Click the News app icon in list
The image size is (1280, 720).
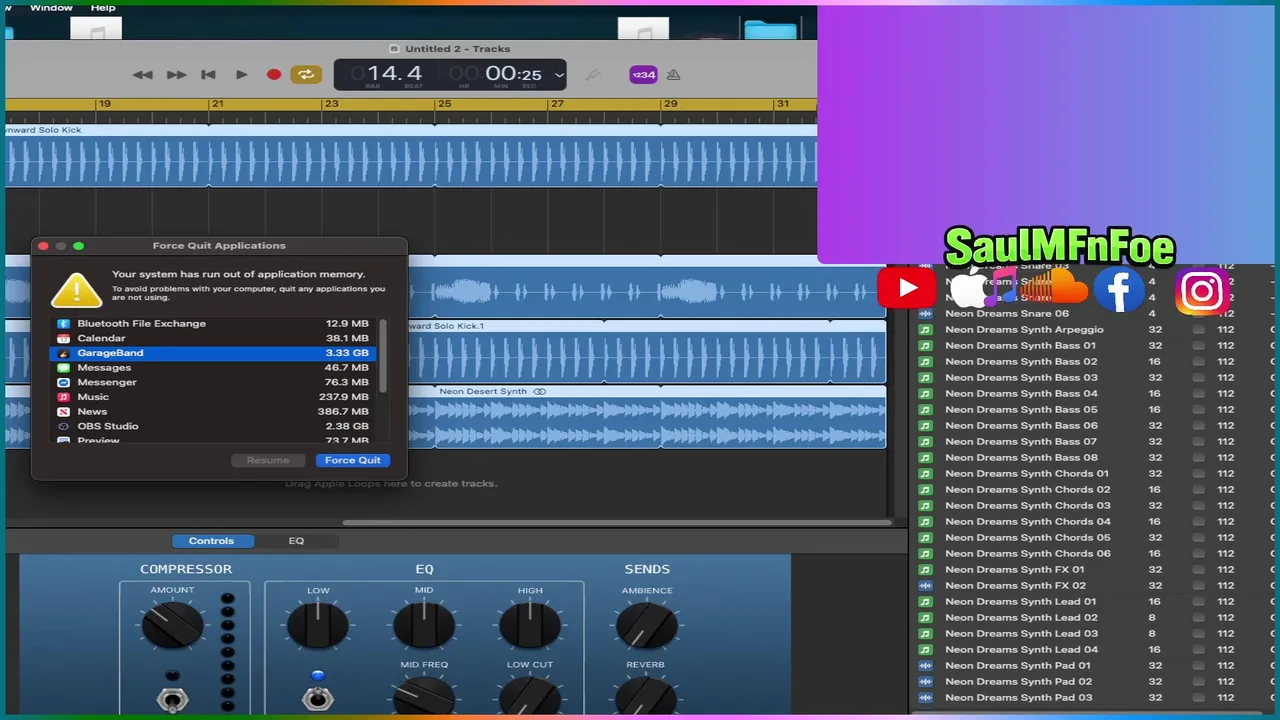click(64, 412)
